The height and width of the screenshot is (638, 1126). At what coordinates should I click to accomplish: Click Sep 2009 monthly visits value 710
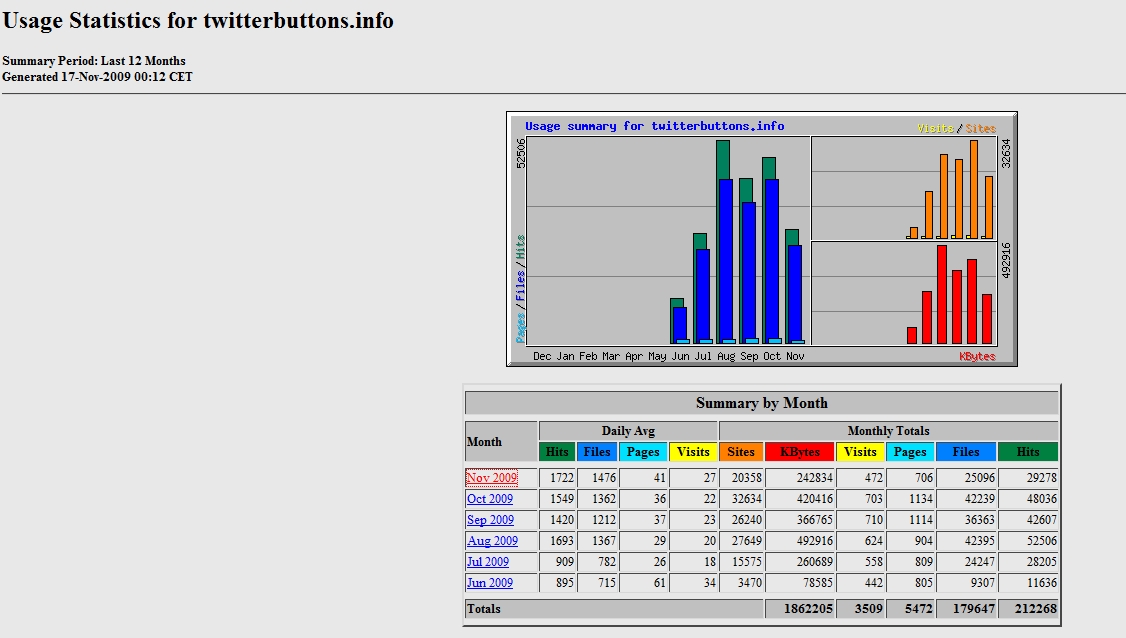pyautogui.click(x=874, y=519)
